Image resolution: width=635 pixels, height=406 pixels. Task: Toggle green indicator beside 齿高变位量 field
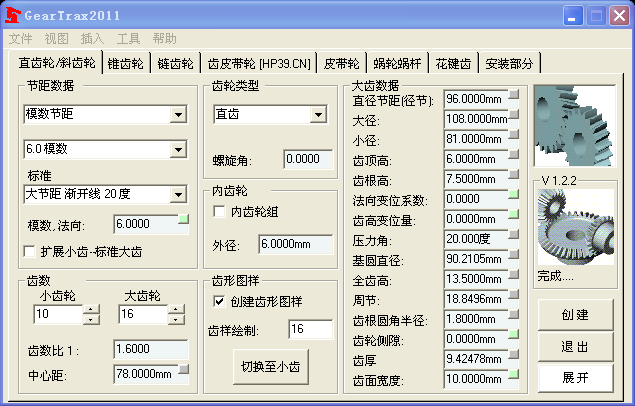[x=514, y=214]
